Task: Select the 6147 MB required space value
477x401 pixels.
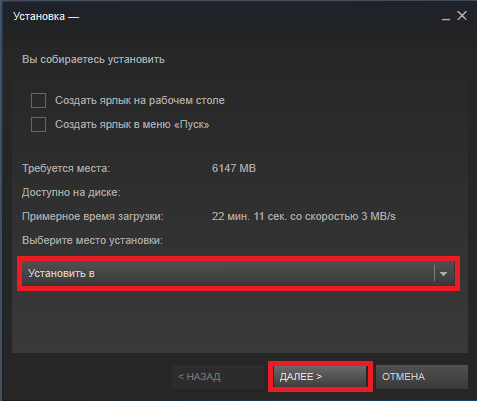Action: point(234,168)
